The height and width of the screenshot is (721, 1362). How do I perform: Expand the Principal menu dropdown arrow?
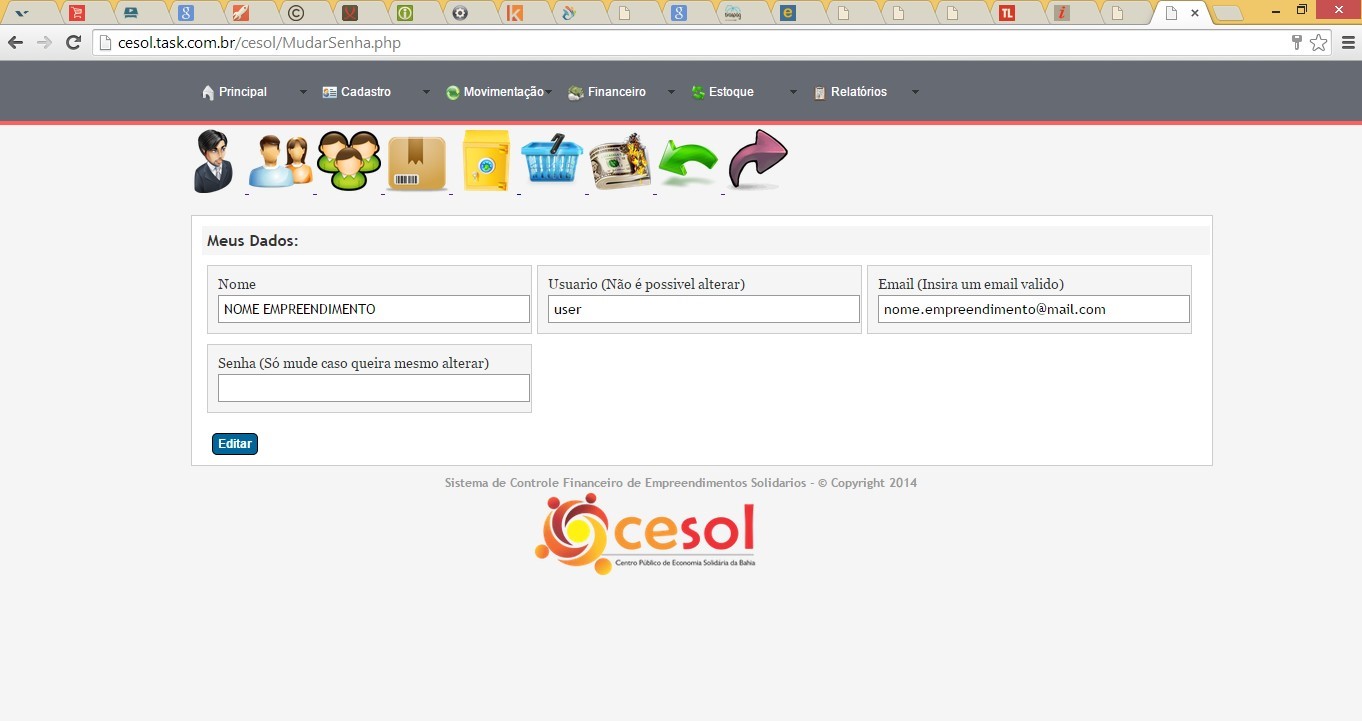click(x=303, y=92)
